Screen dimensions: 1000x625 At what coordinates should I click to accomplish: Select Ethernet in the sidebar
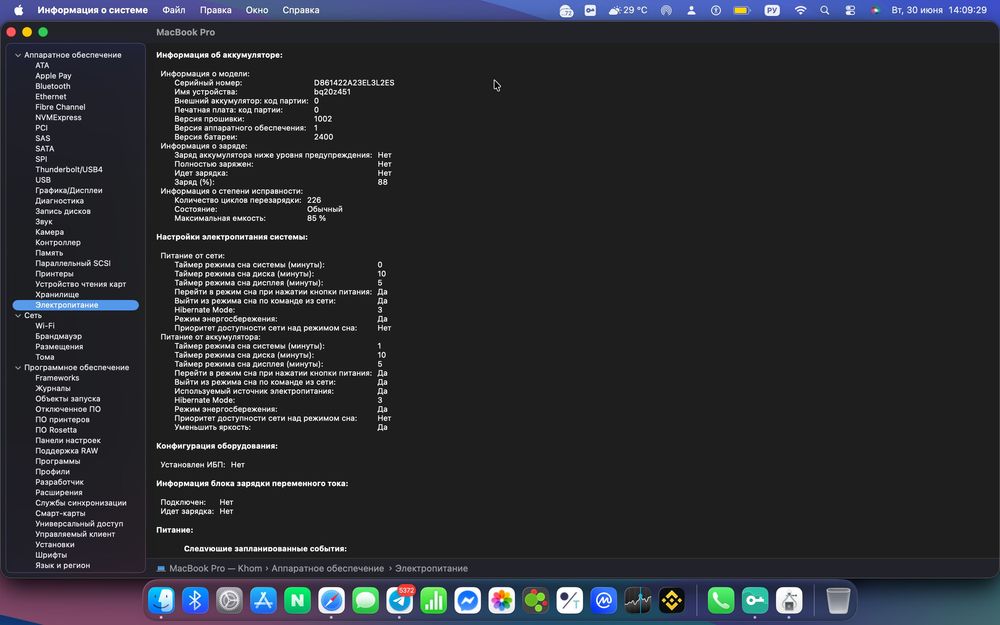pos(51,97)
